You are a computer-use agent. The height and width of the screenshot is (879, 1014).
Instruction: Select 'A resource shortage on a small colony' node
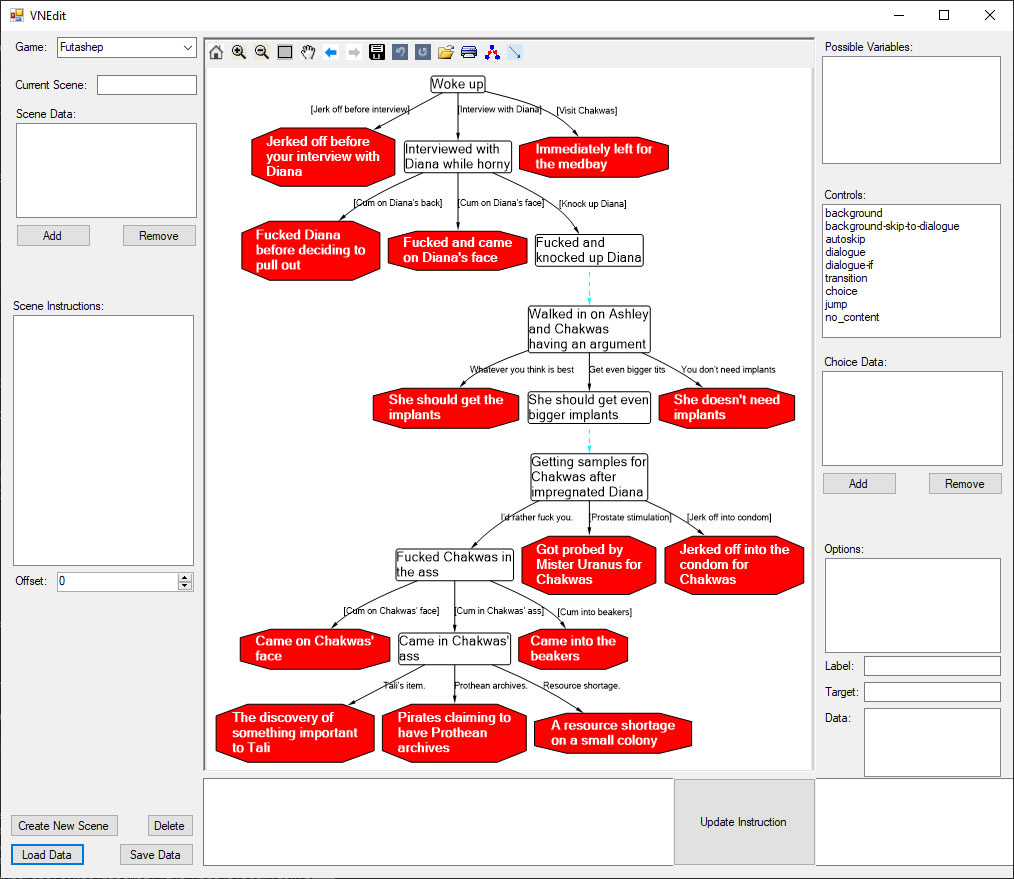coord(612,733)
